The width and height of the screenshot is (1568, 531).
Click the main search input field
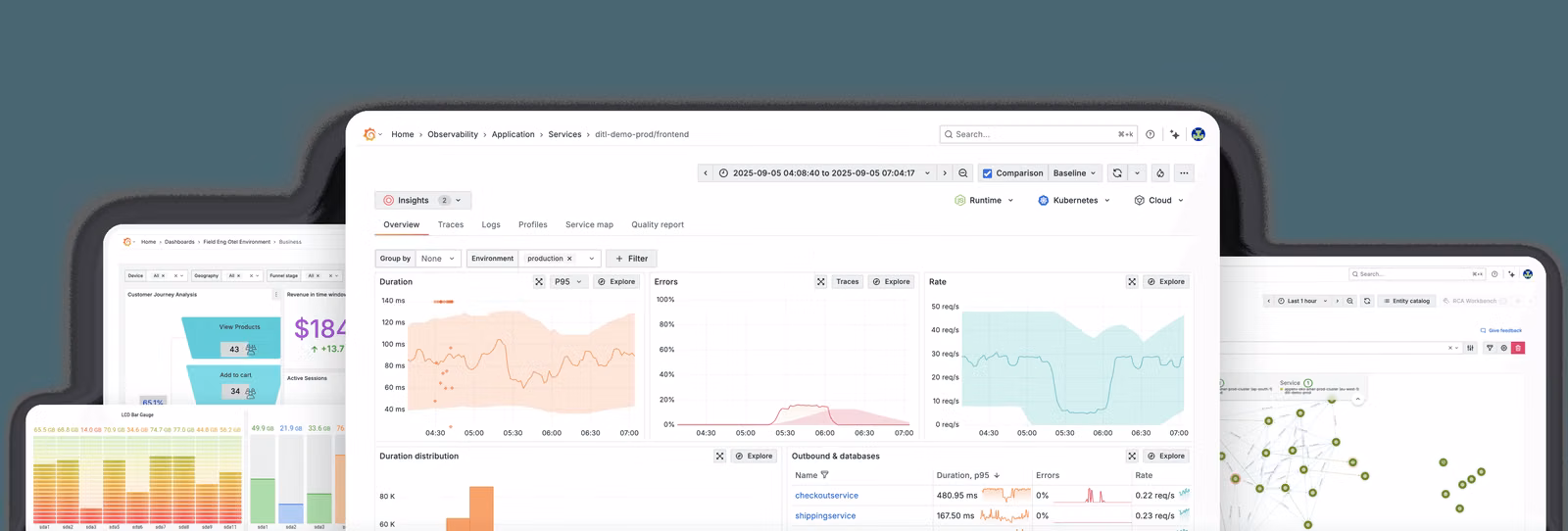coord(1034,134)
